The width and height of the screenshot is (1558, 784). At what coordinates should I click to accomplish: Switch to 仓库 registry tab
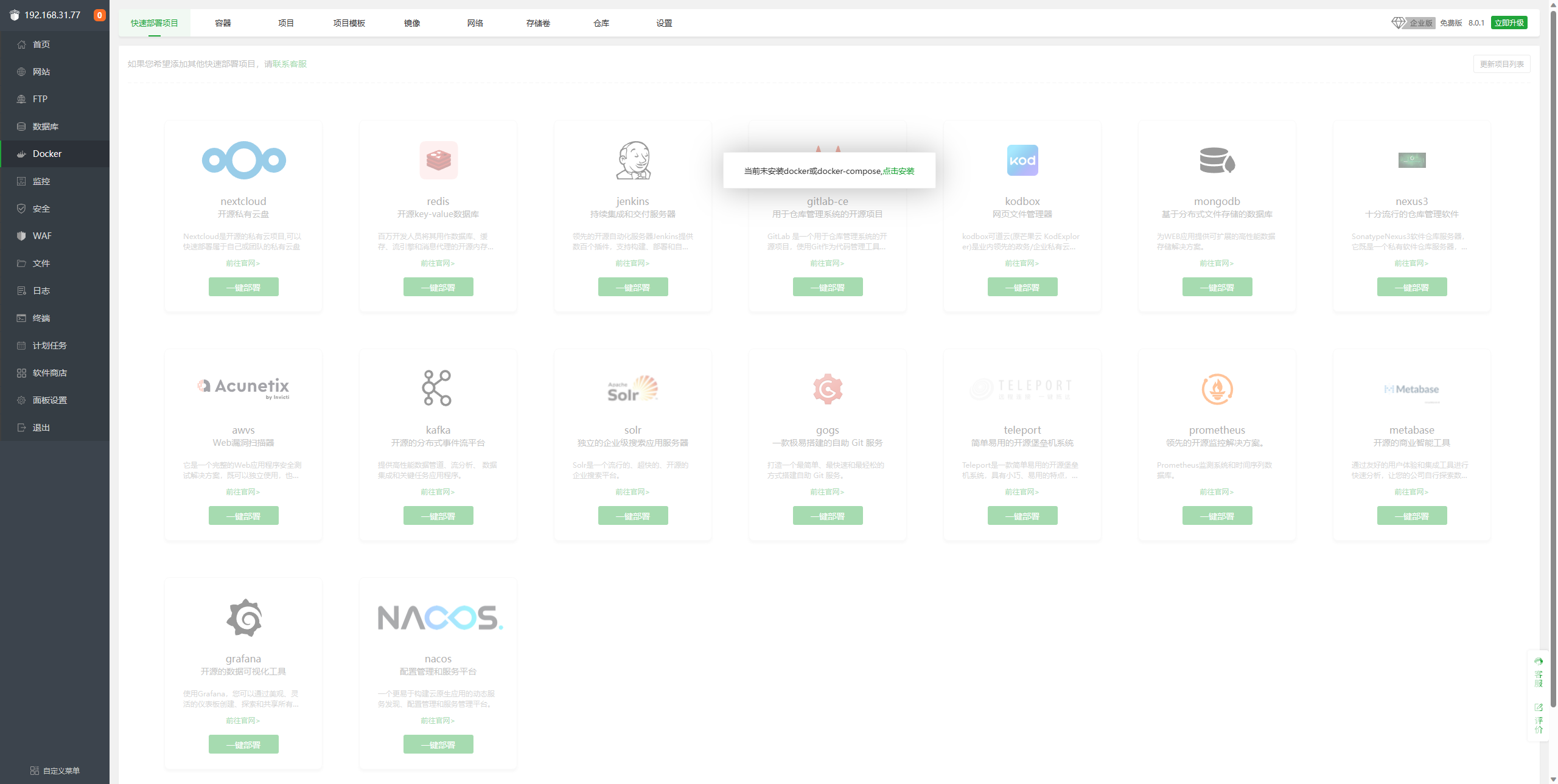point(601,23)
